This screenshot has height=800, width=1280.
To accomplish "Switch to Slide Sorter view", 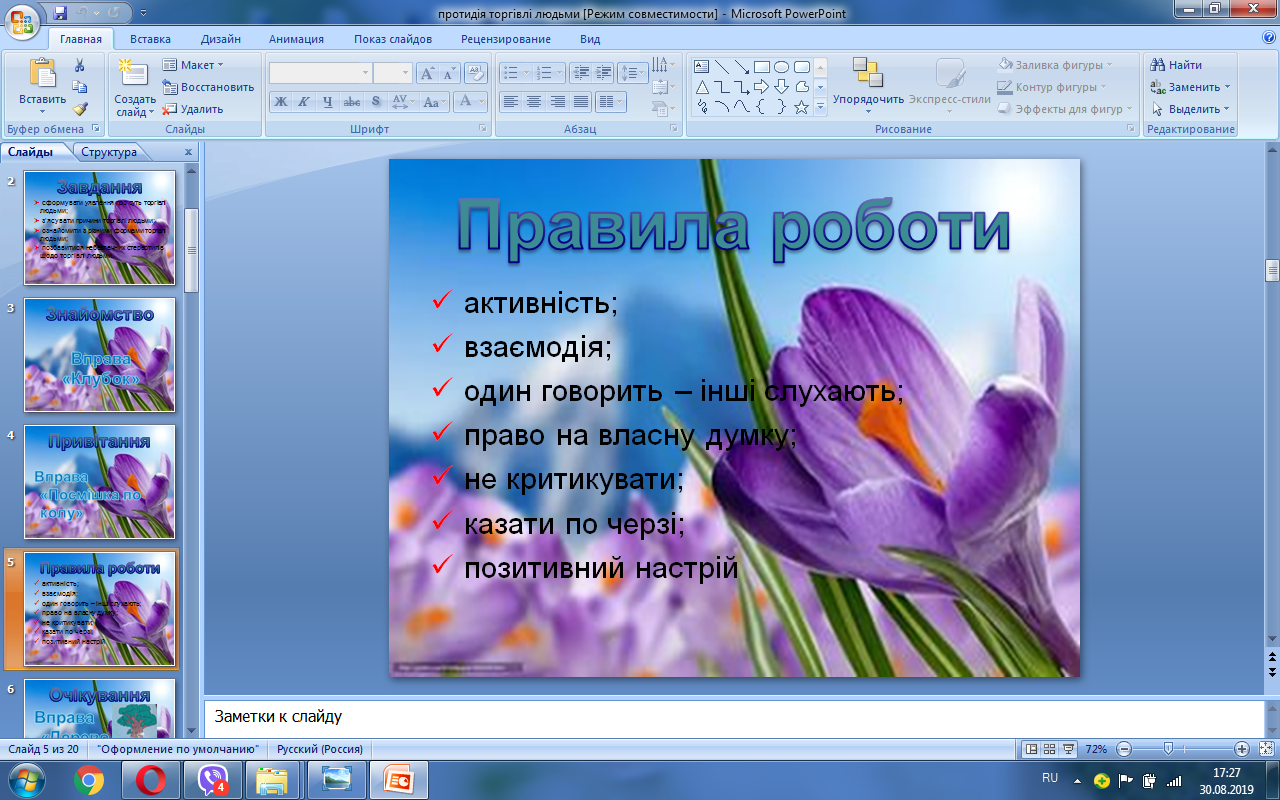I will tap(1049, 749).
